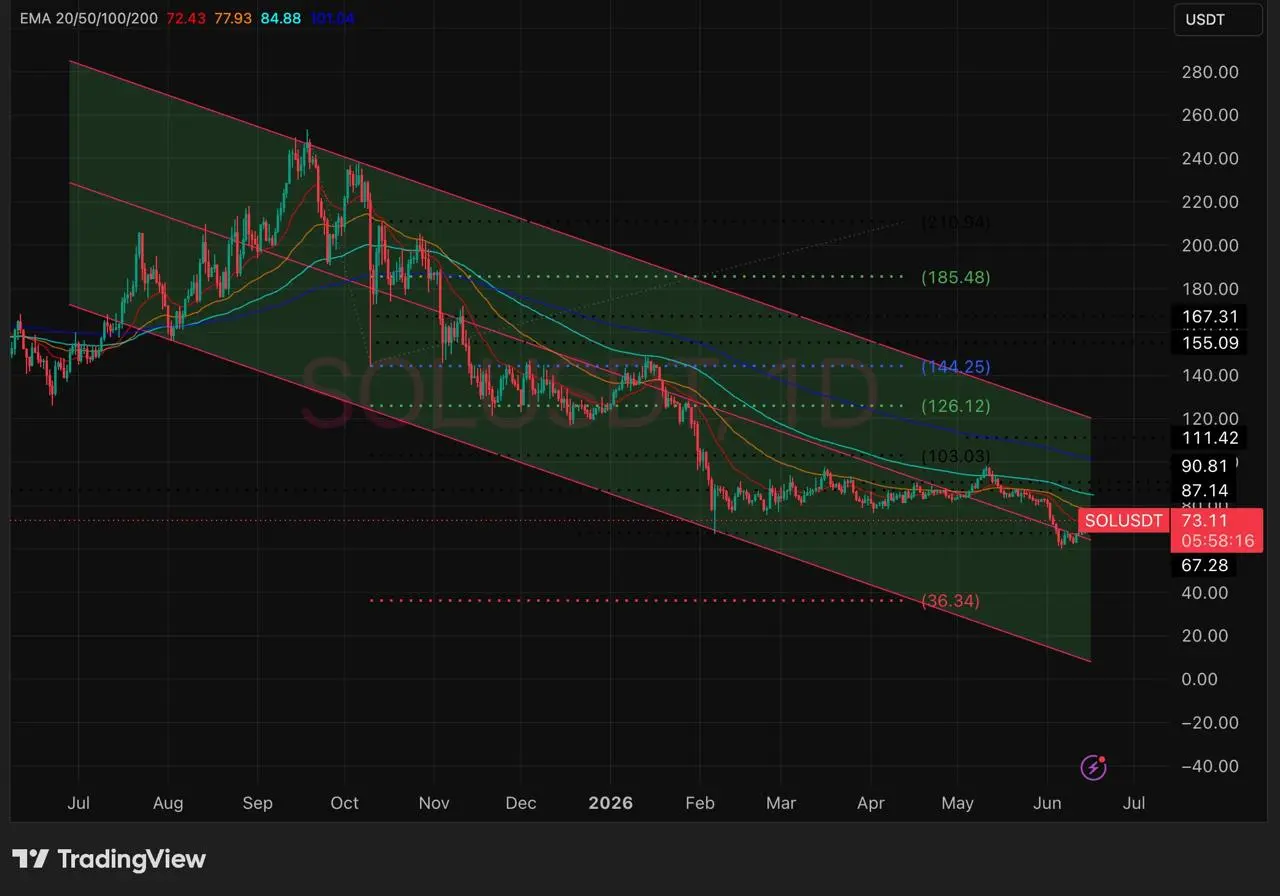Image resolution: width=1280 pixels, height=896 pixels.
Task: Click the Jul label before Aug on time axis
Action: click(78, 803)
